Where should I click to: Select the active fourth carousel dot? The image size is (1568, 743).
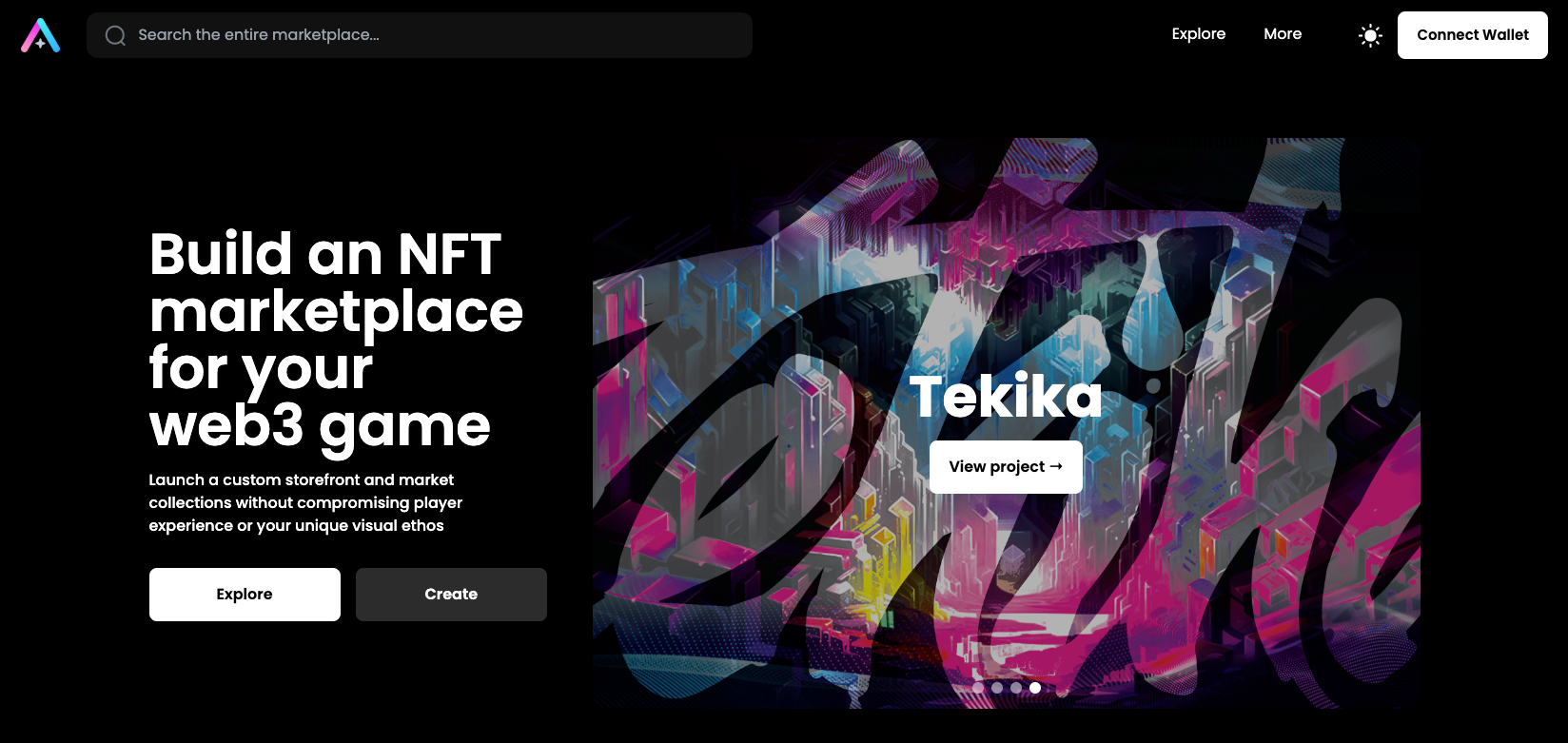1035,688
